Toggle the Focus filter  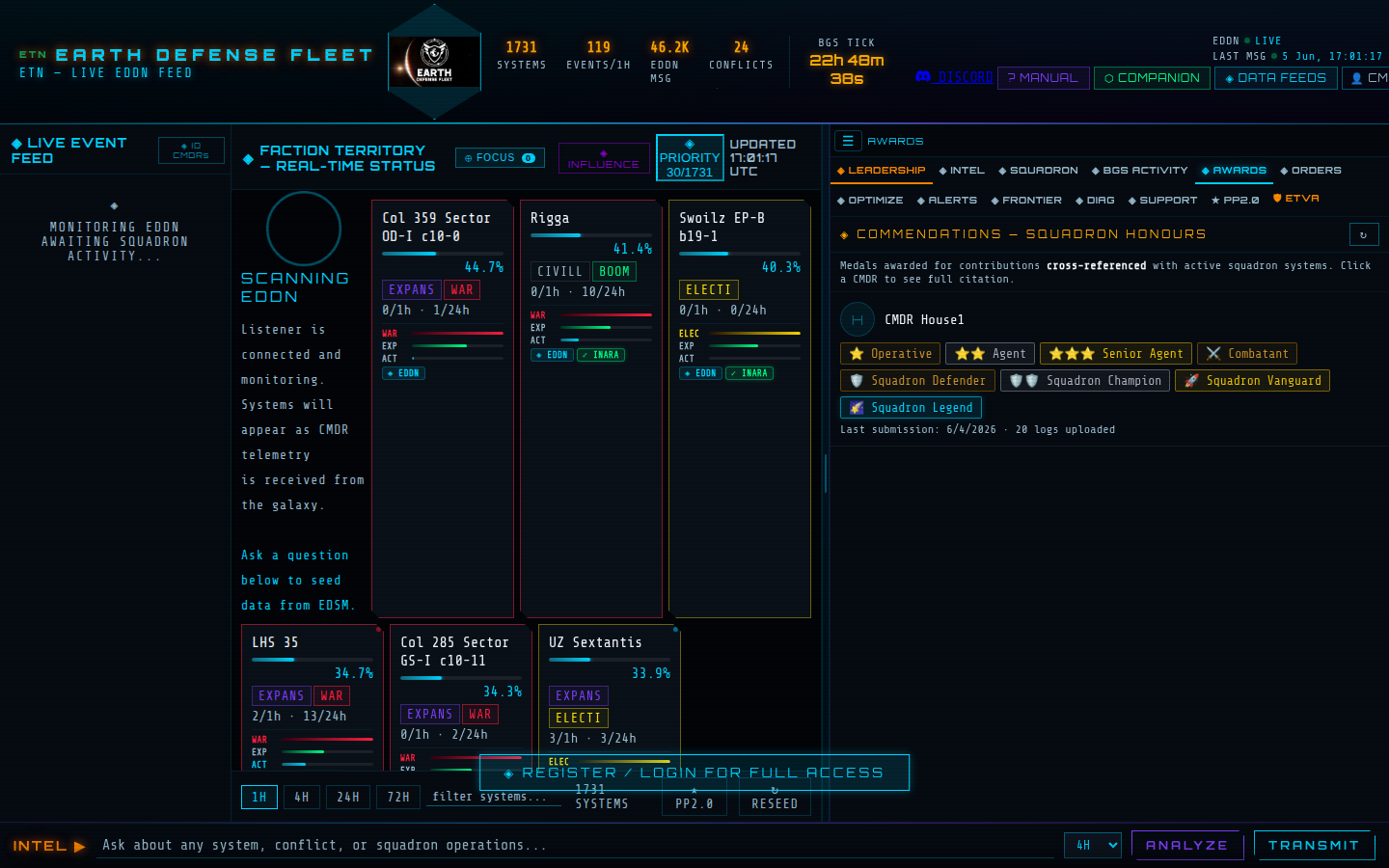pyautogui.click(x=500, y=158)
